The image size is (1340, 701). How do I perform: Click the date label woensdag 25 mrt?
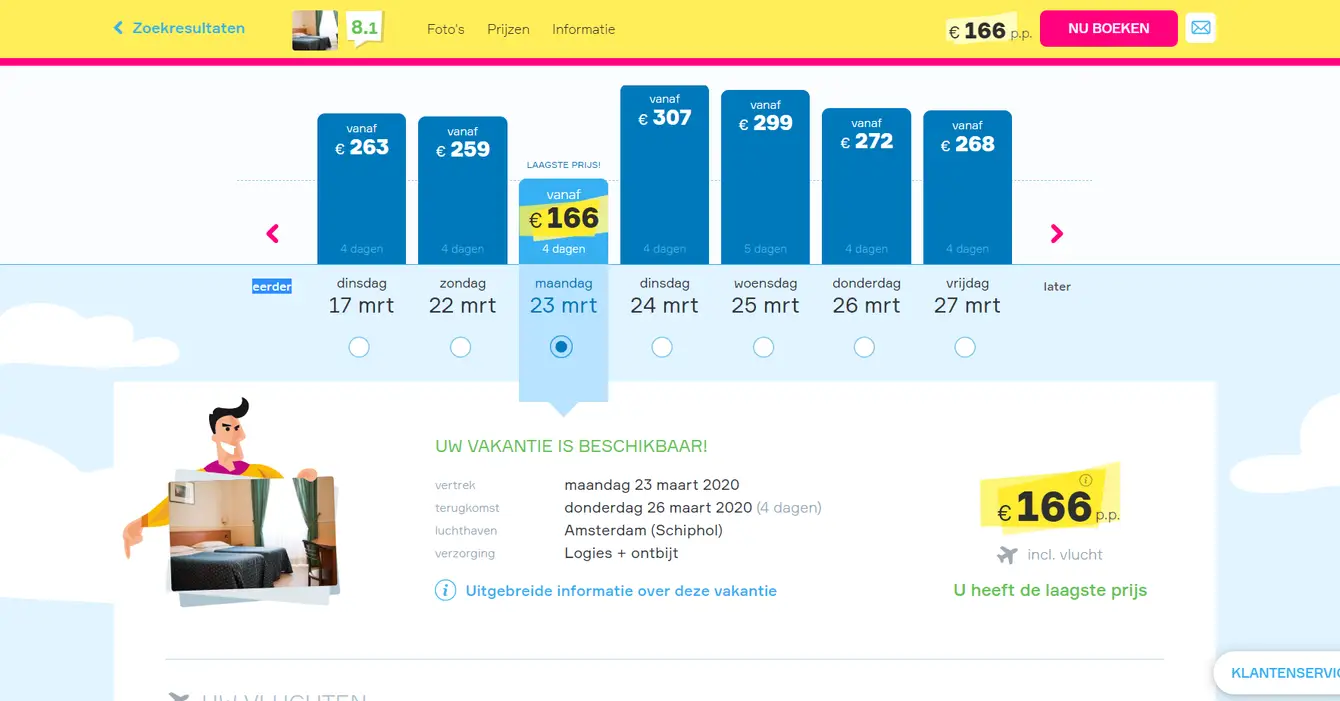(766, 297)
